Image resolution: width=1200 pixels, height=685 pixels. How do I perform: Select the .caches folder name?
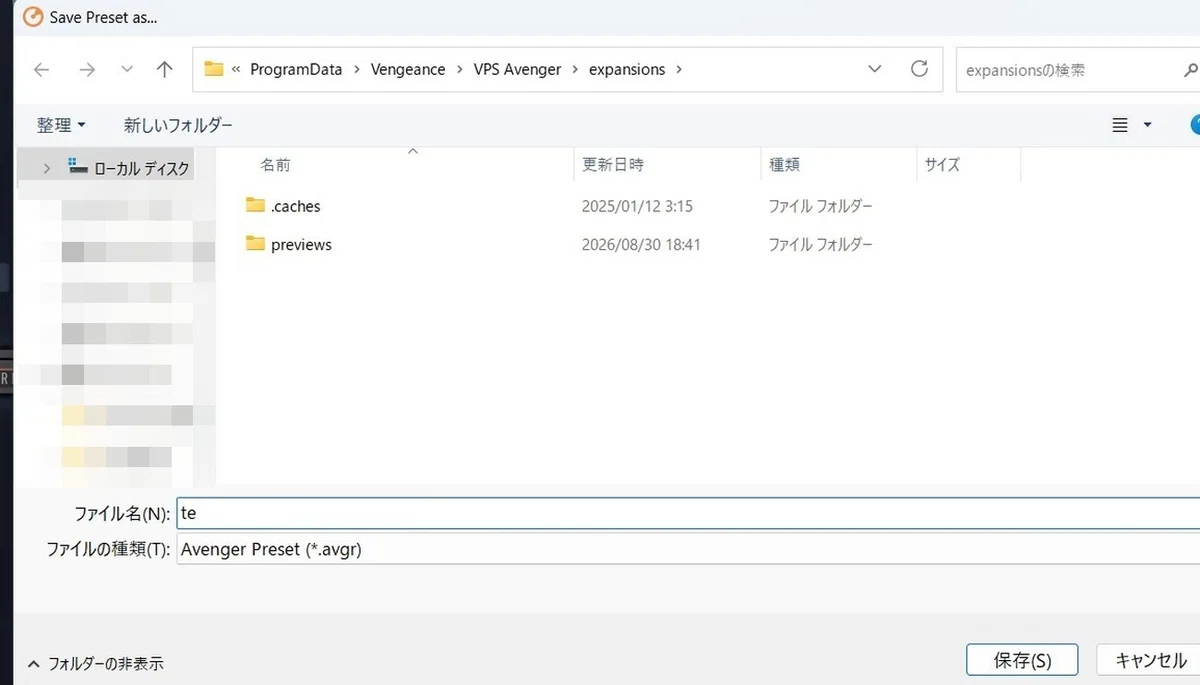click(x=296, y=207)
